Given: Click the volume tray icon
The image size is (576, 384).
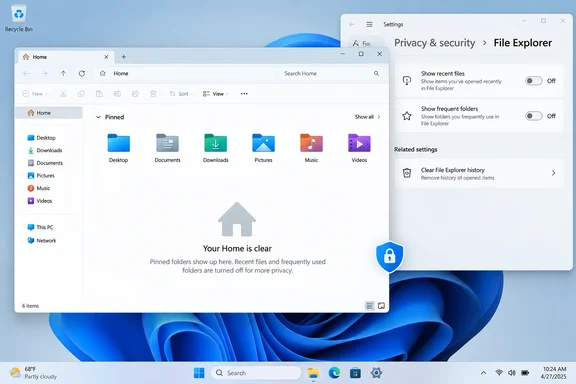Looking at the screenshot, I should (512, 373).
